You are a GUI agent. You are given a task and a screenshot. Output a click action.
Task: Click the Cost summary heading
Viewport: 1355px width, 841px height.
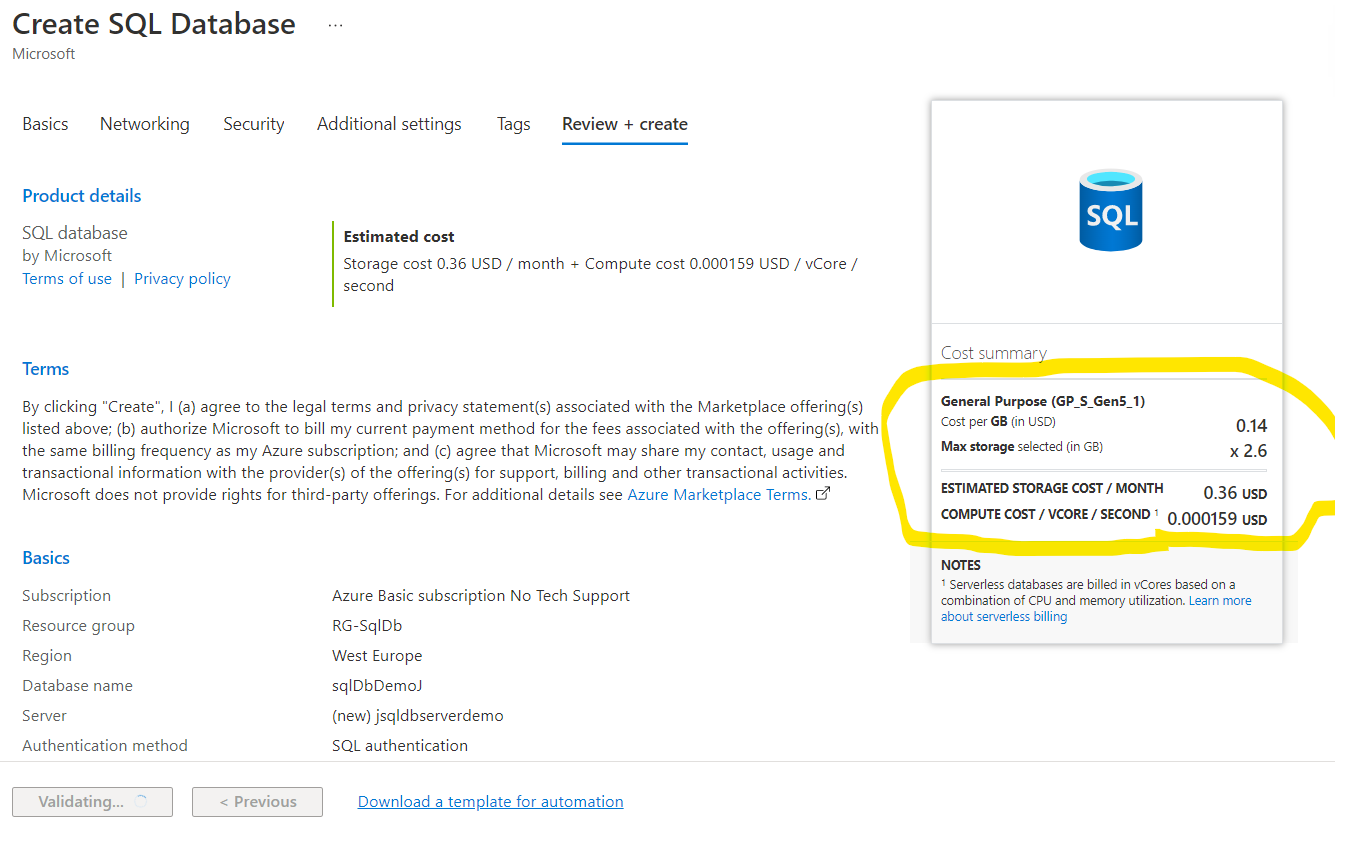(x=994, y=353)
